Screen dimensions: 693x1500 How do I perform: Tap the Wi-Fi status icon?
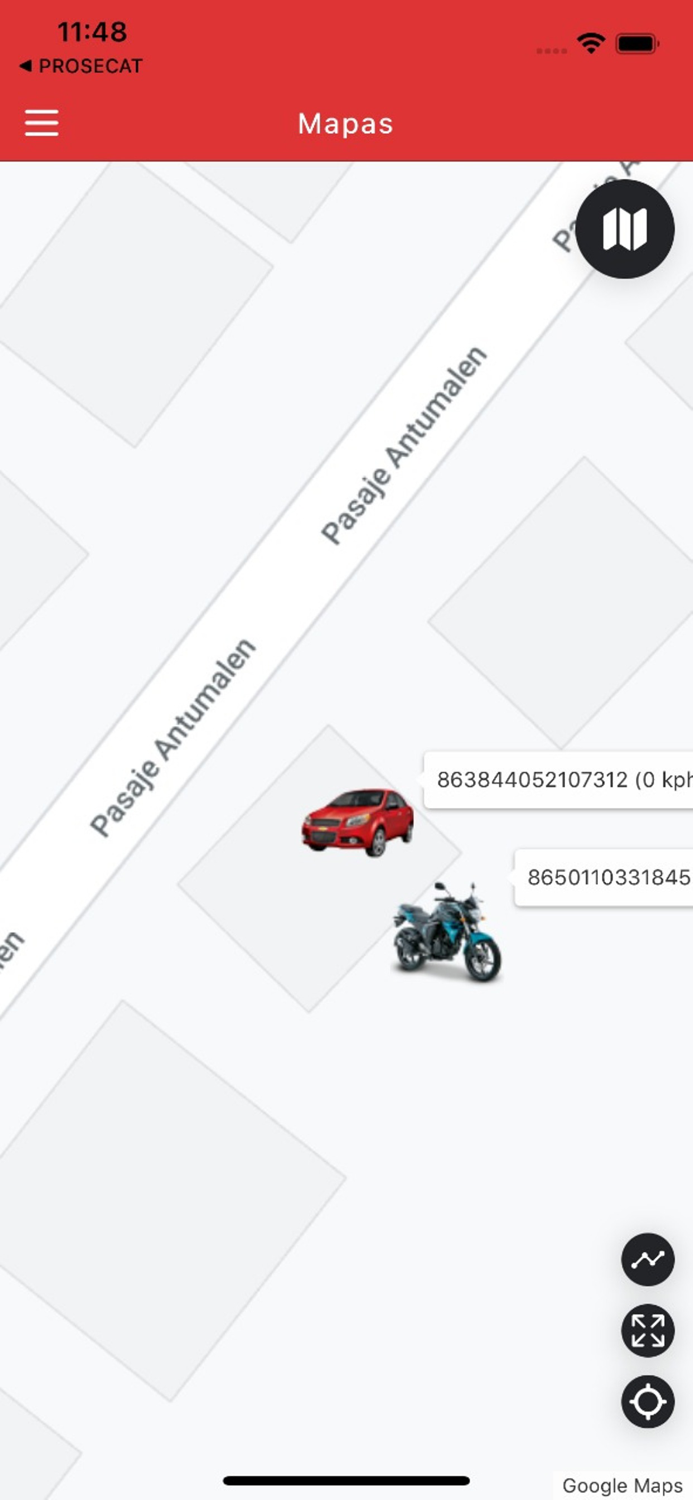(x=591, y=43)
